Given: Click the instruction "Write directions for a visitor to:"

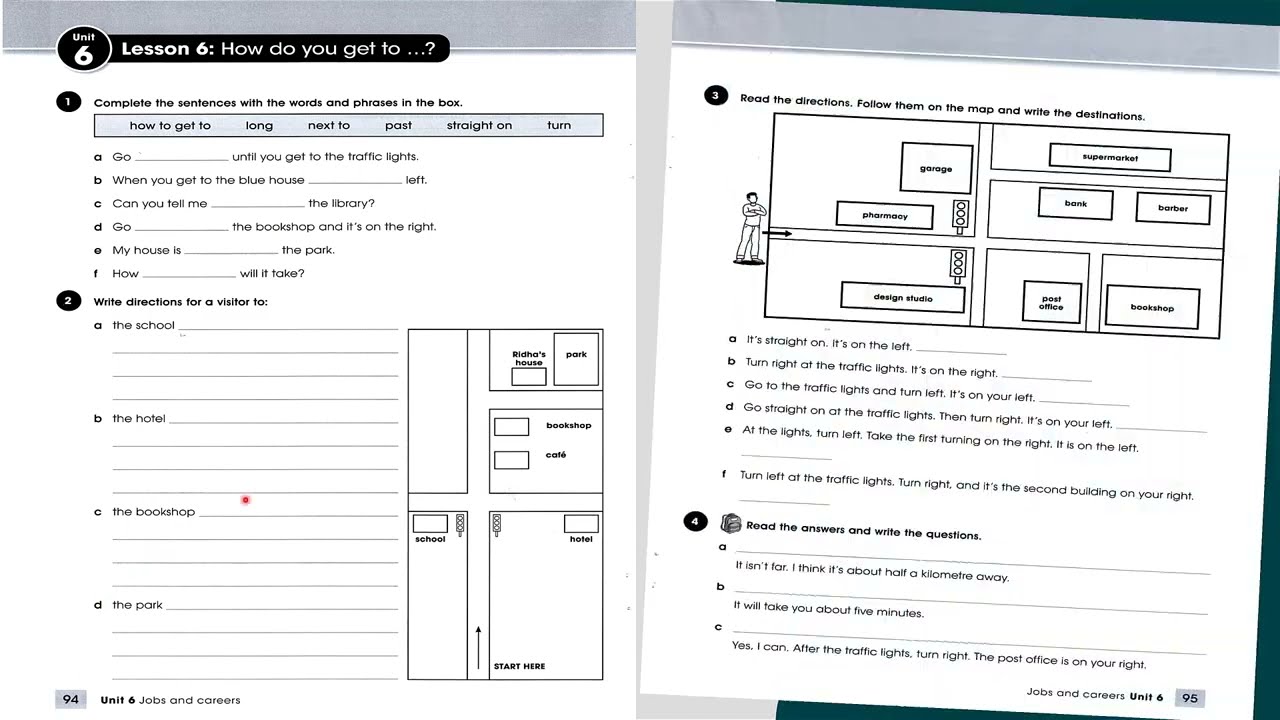Looking at the screenshot, I should point(181,302).
